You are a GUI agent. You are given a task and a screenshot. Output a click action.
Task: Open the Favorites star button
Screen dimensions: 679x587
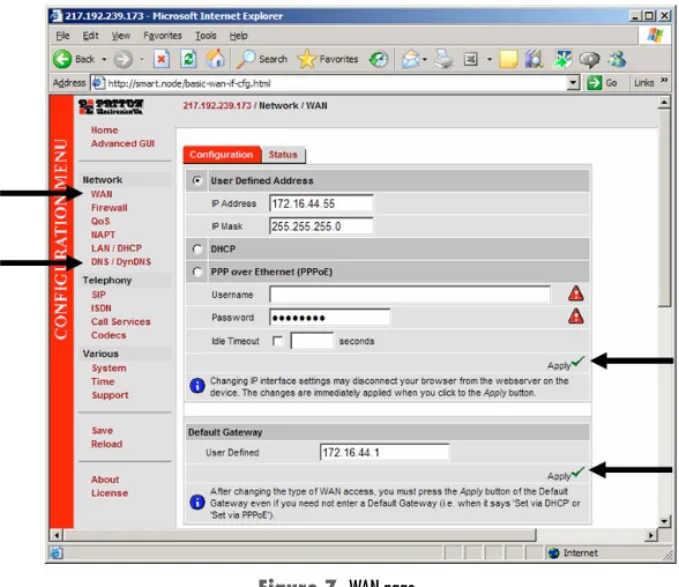coord(328,59)
